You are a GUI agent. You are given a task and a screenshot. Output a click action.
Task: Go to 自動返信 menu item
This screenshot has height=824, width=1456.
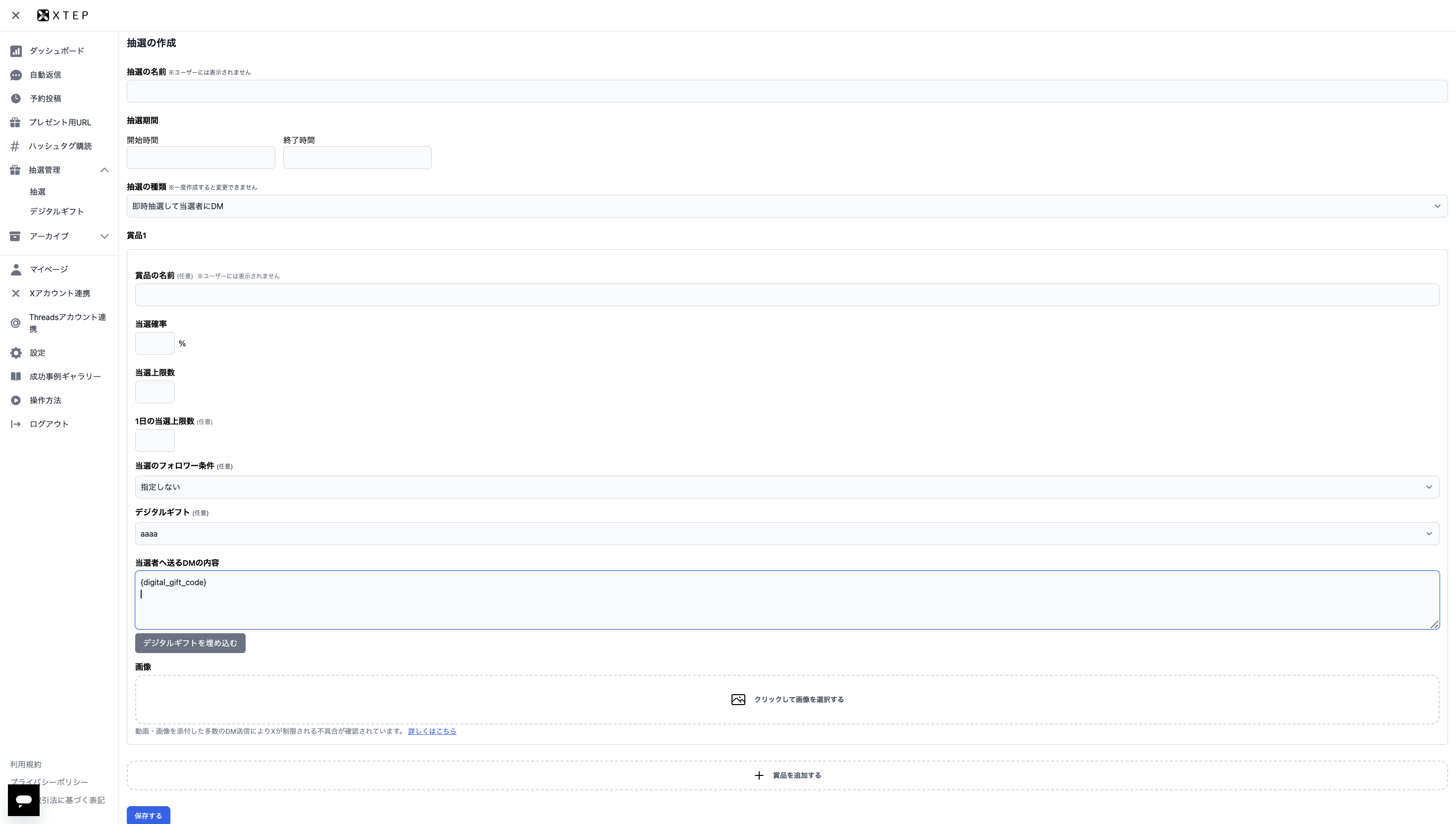point(45,75)
